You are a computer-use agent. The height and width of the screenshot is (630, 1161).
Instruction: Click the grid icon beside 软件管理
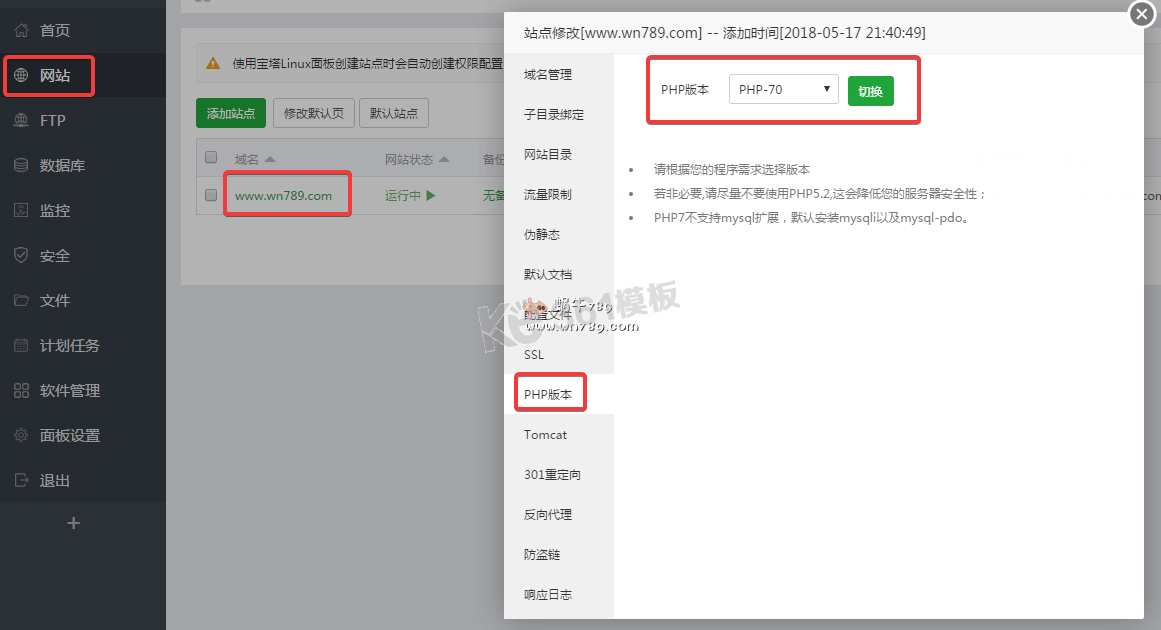coord(21,391)
